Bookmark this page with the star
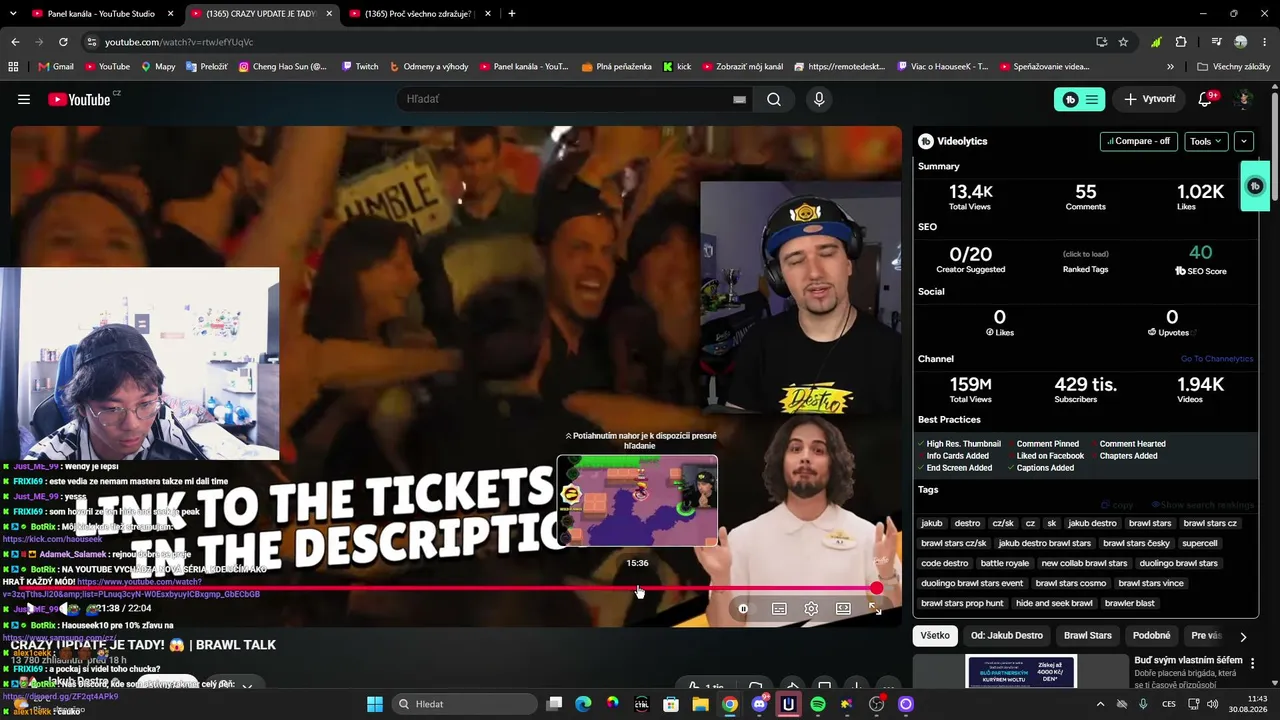 click(1123, 42)
